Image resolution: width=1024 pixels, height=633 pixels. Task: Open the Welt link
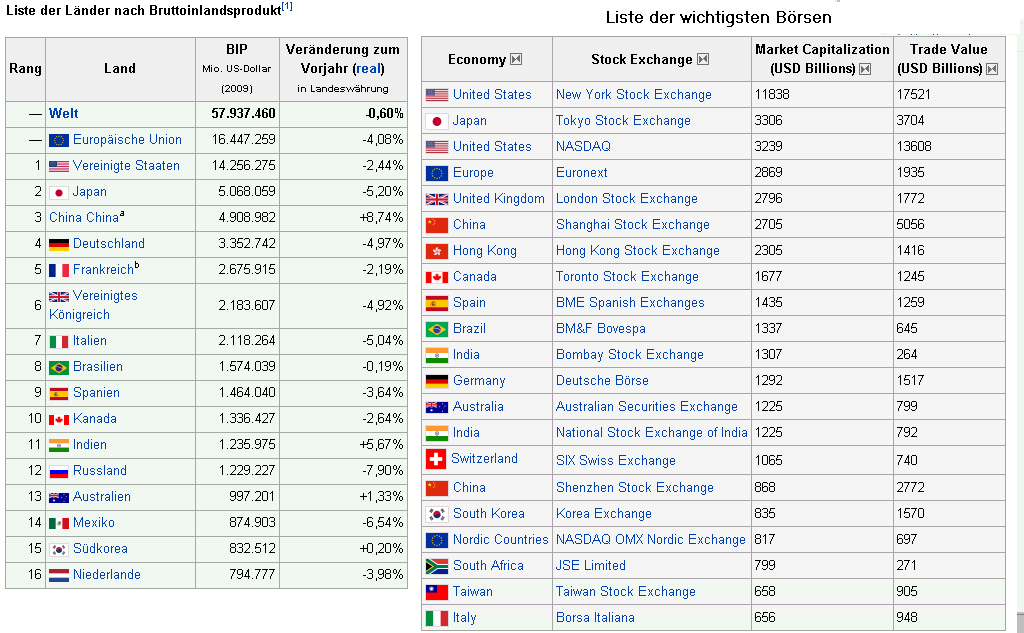[63, 114]
